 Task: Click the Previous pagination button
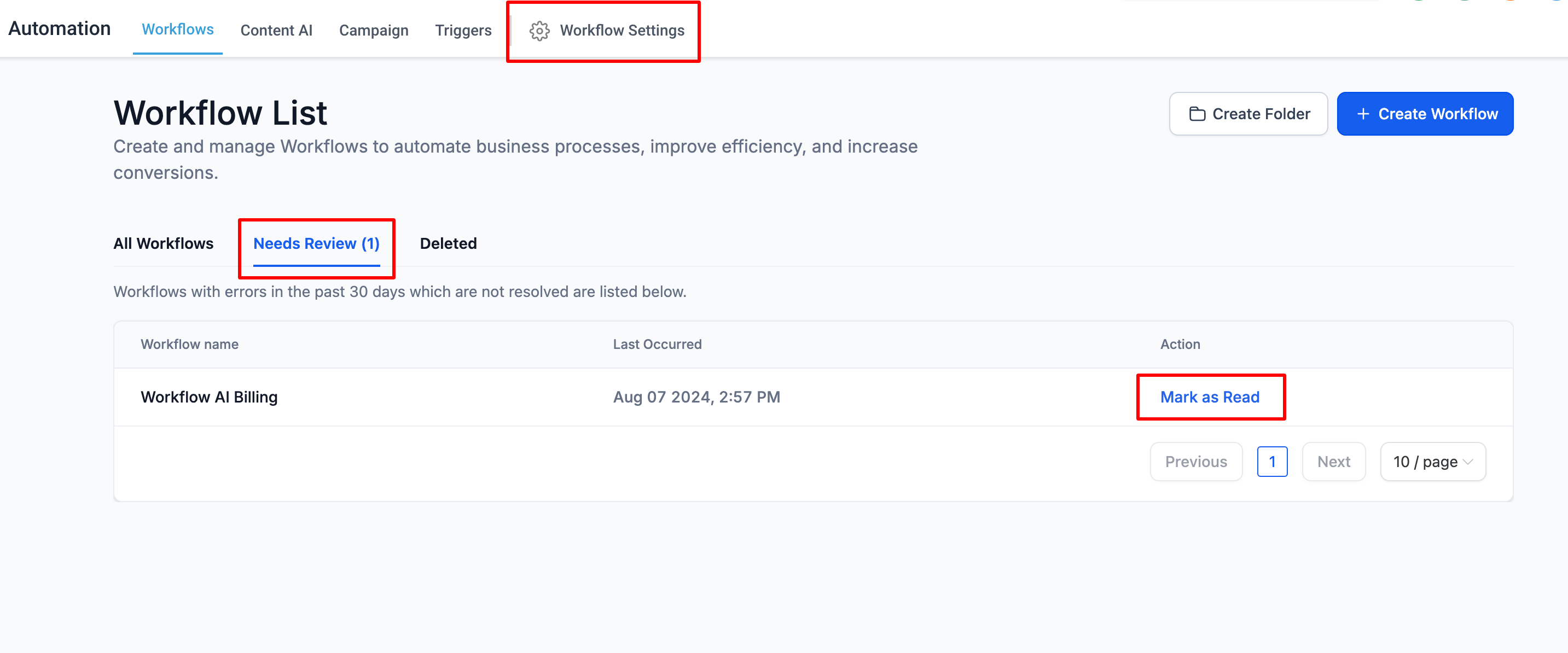tap(1197, 461)
